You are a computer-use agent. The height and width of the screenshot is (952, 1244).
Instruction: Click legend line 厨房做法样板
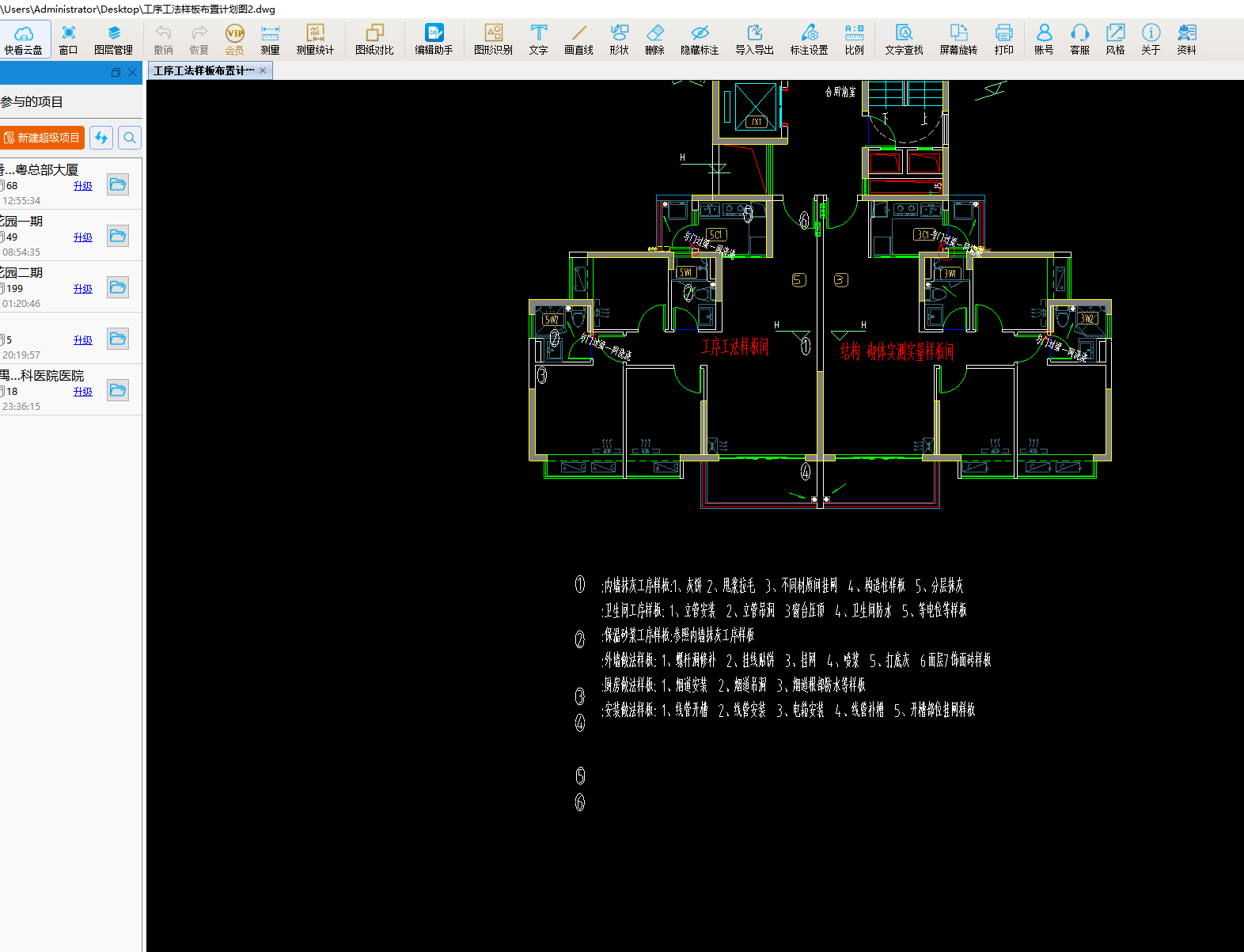734,685
